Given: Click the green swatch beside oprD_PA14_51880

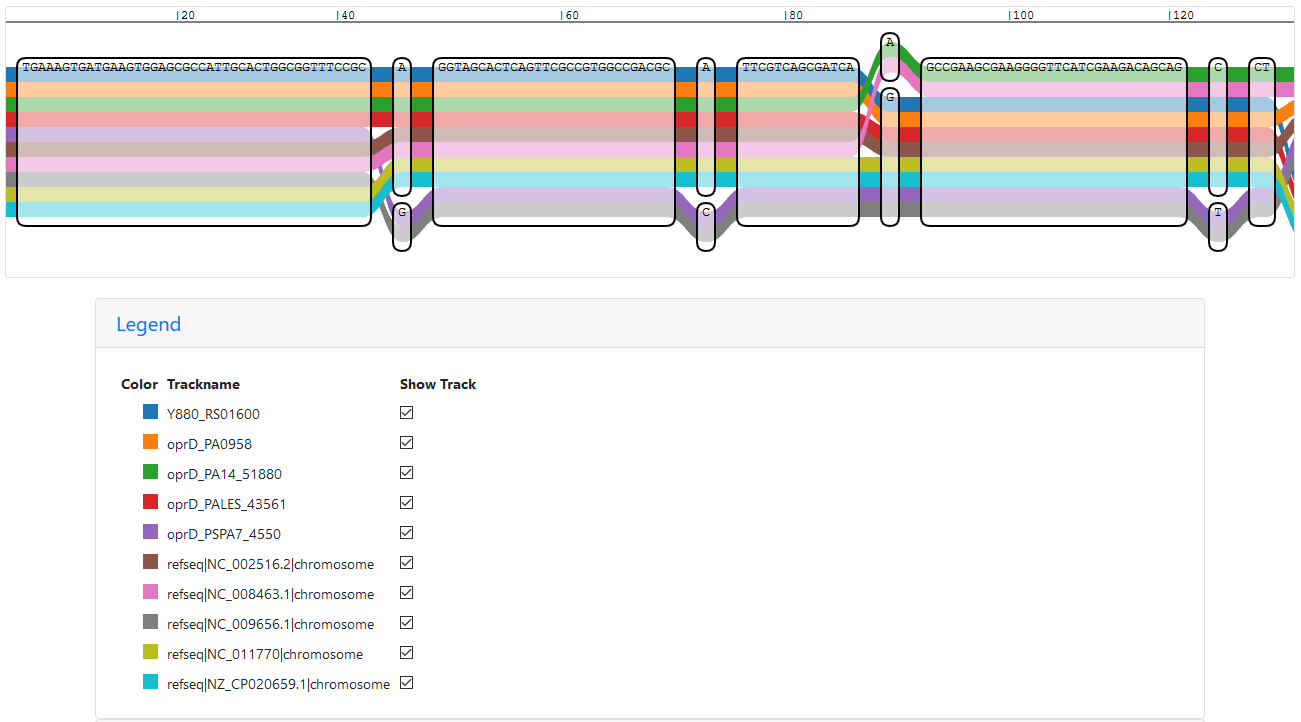Looking at the screenshot, I should (x=151, y=472).
